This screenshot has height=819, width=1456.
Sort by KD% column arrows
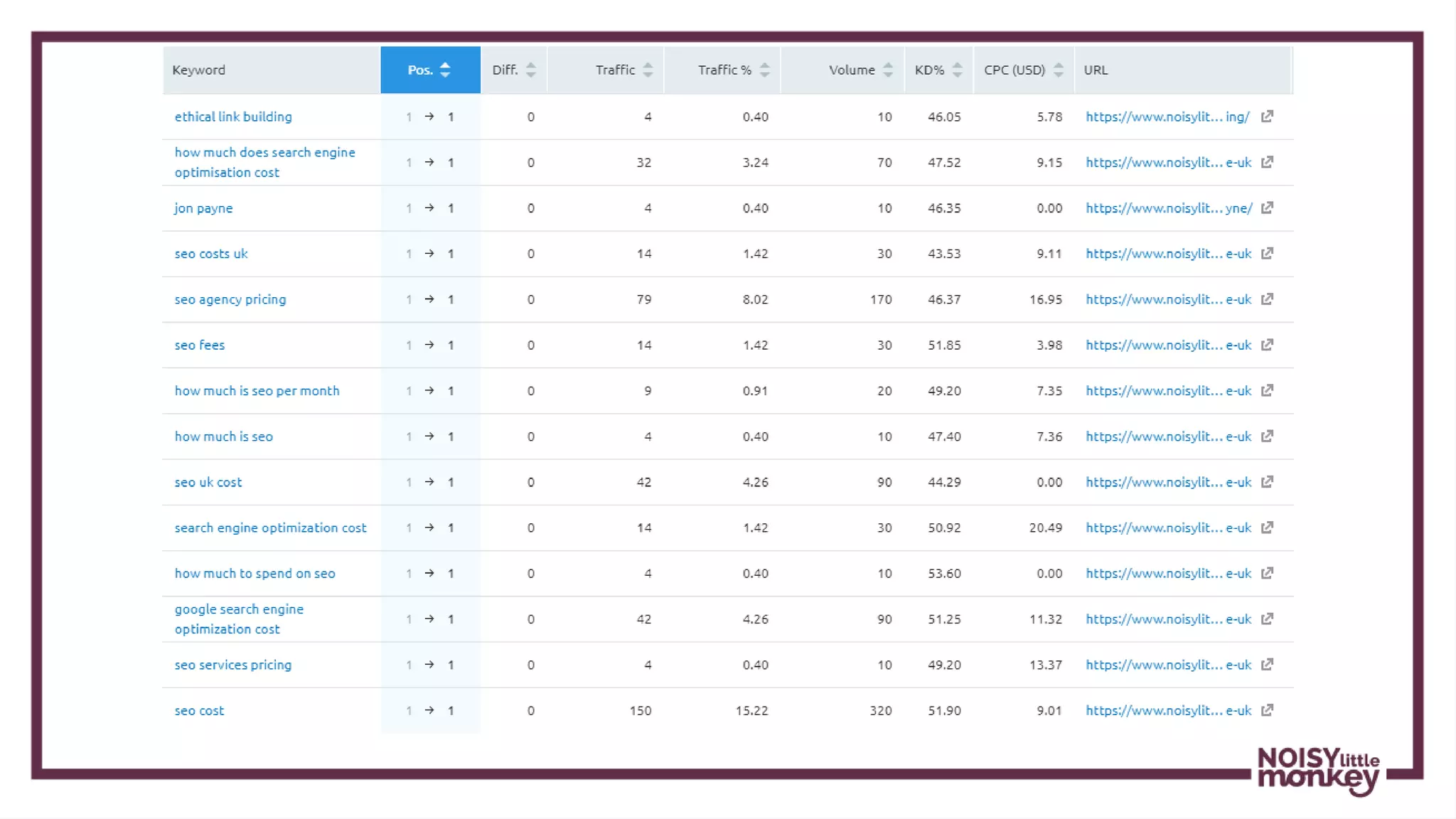coord(957,70)
